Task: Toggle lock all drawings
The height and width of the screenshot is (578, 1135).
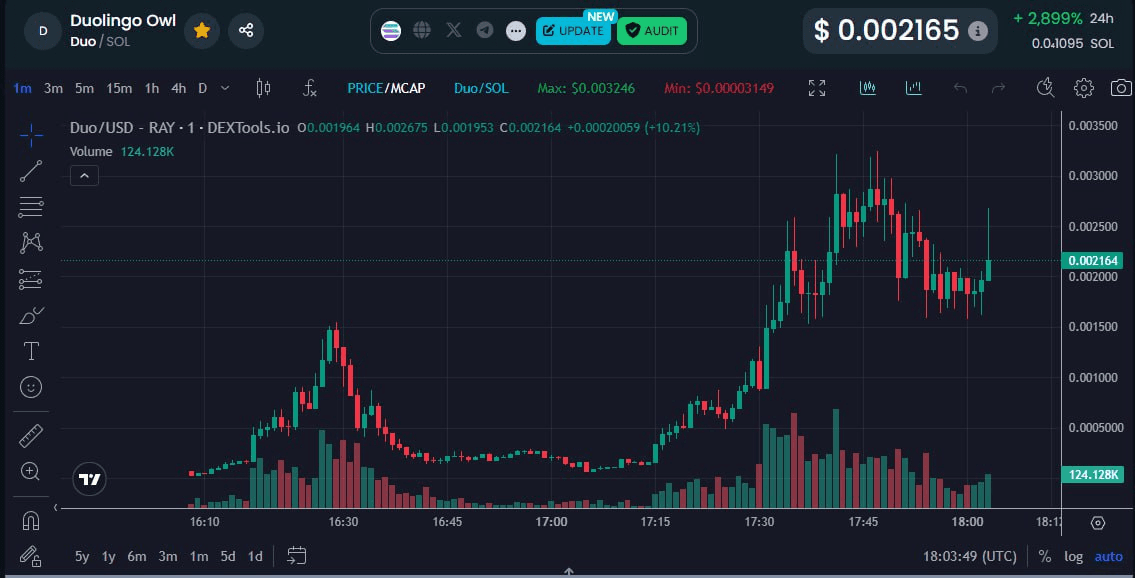Action: [31, 556]
